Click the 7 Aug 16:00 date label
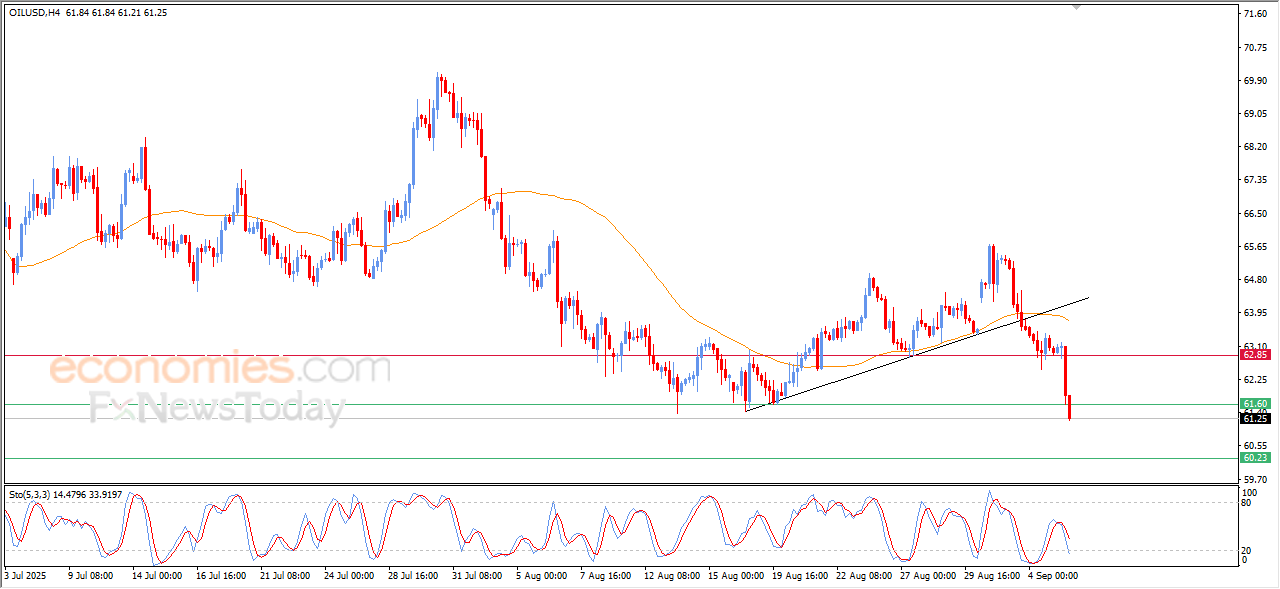The image size is (1280, 589). [x=607, y=576]
